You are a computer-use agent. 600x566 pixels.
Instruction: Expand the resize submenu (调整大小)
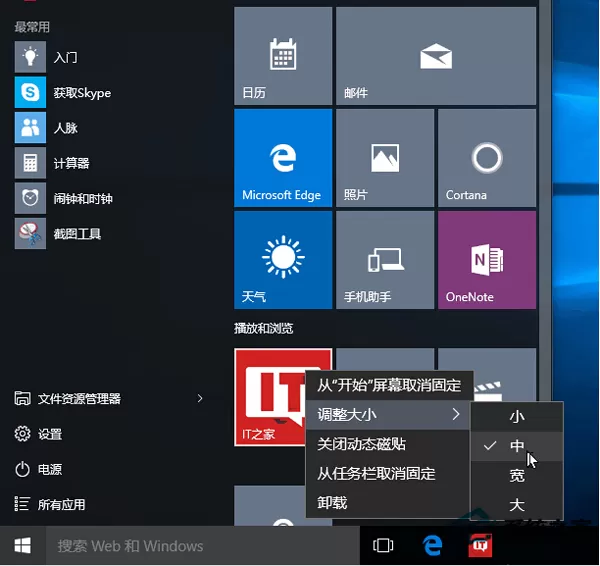coord(388,414)
